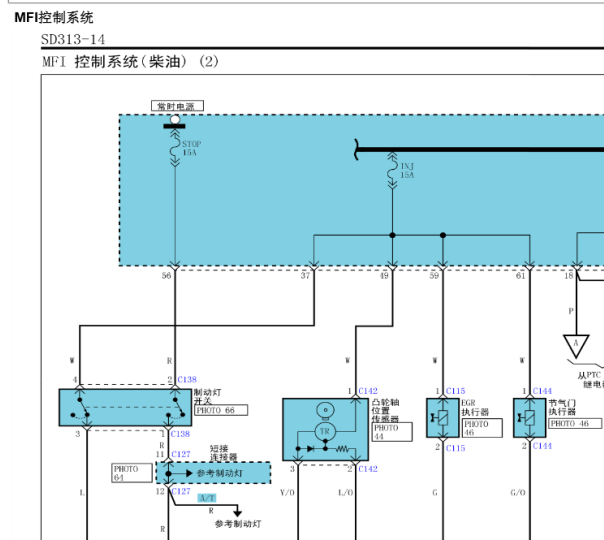Open the C144 connector link at pin 2
The height and width of the screenshot is (540, 604).
pos(542,446)
